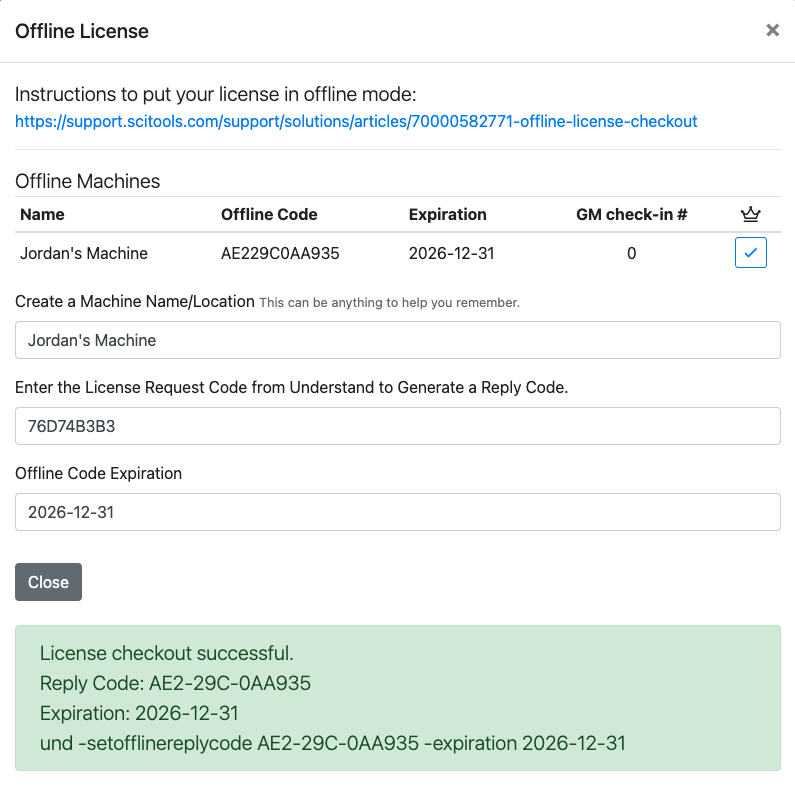Click the Name column header

(42, 214)
